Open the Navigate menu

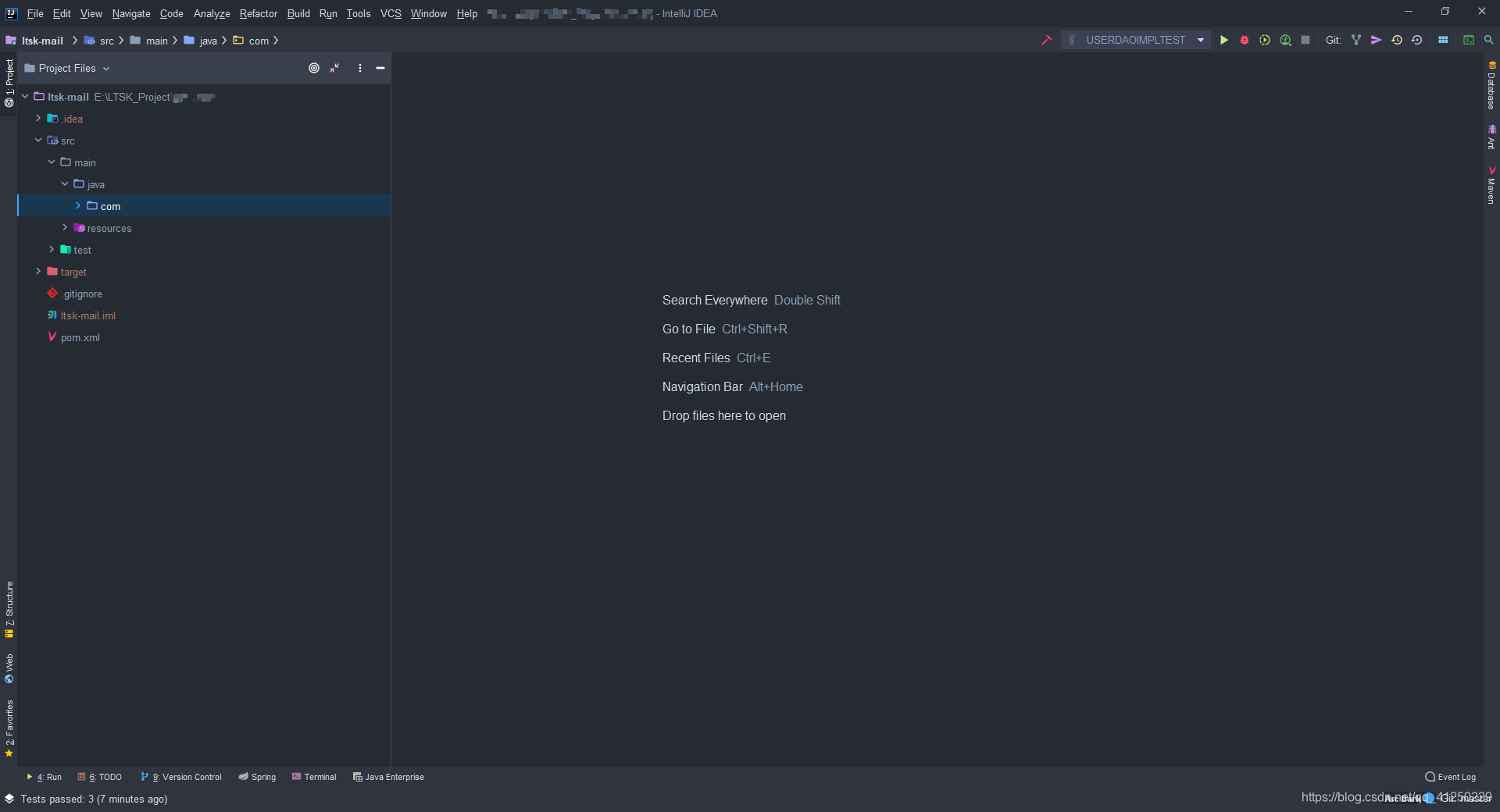coord(131,13)
